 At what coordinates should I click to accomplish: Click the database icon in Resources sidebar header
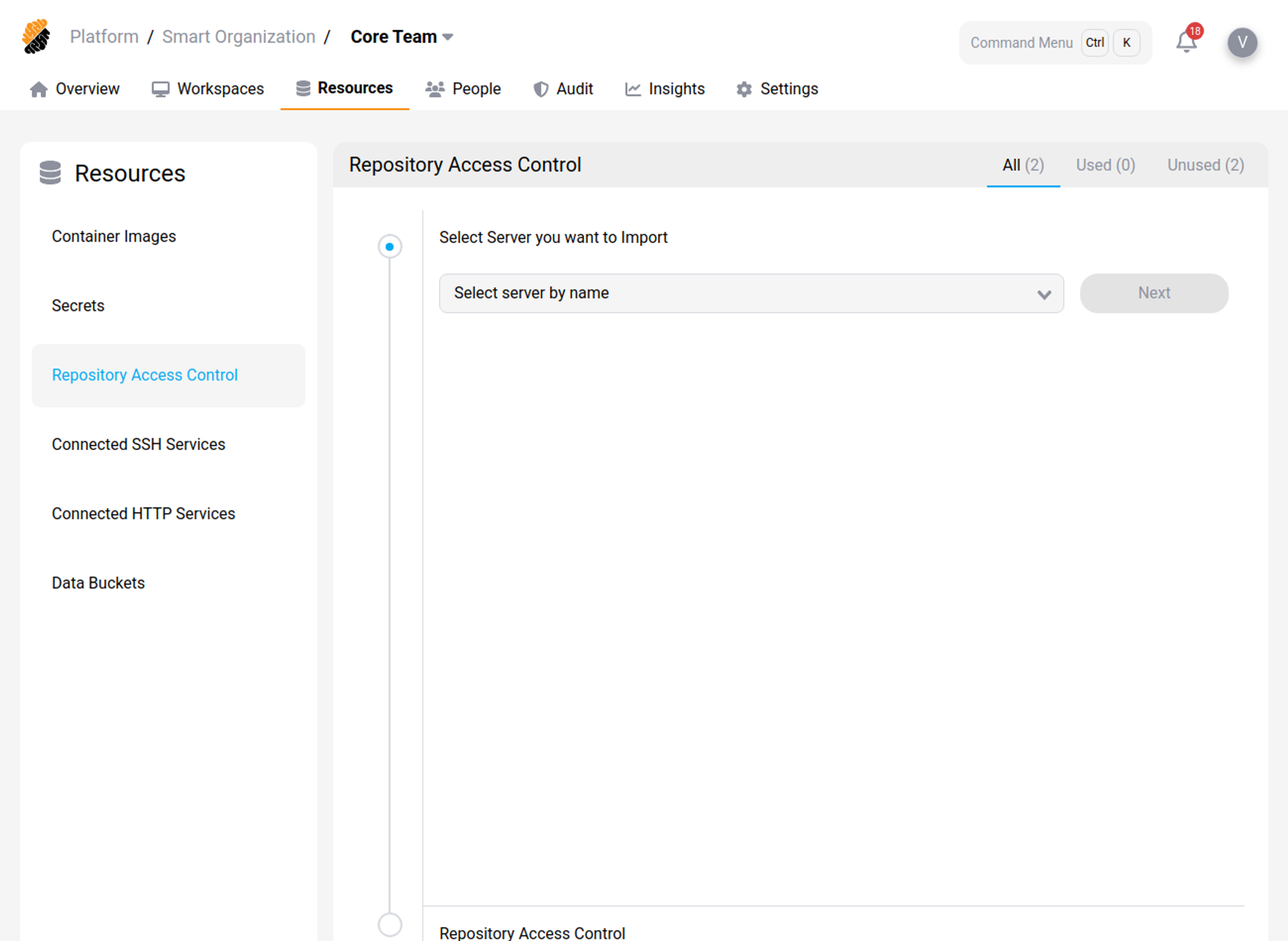point(50,173)
